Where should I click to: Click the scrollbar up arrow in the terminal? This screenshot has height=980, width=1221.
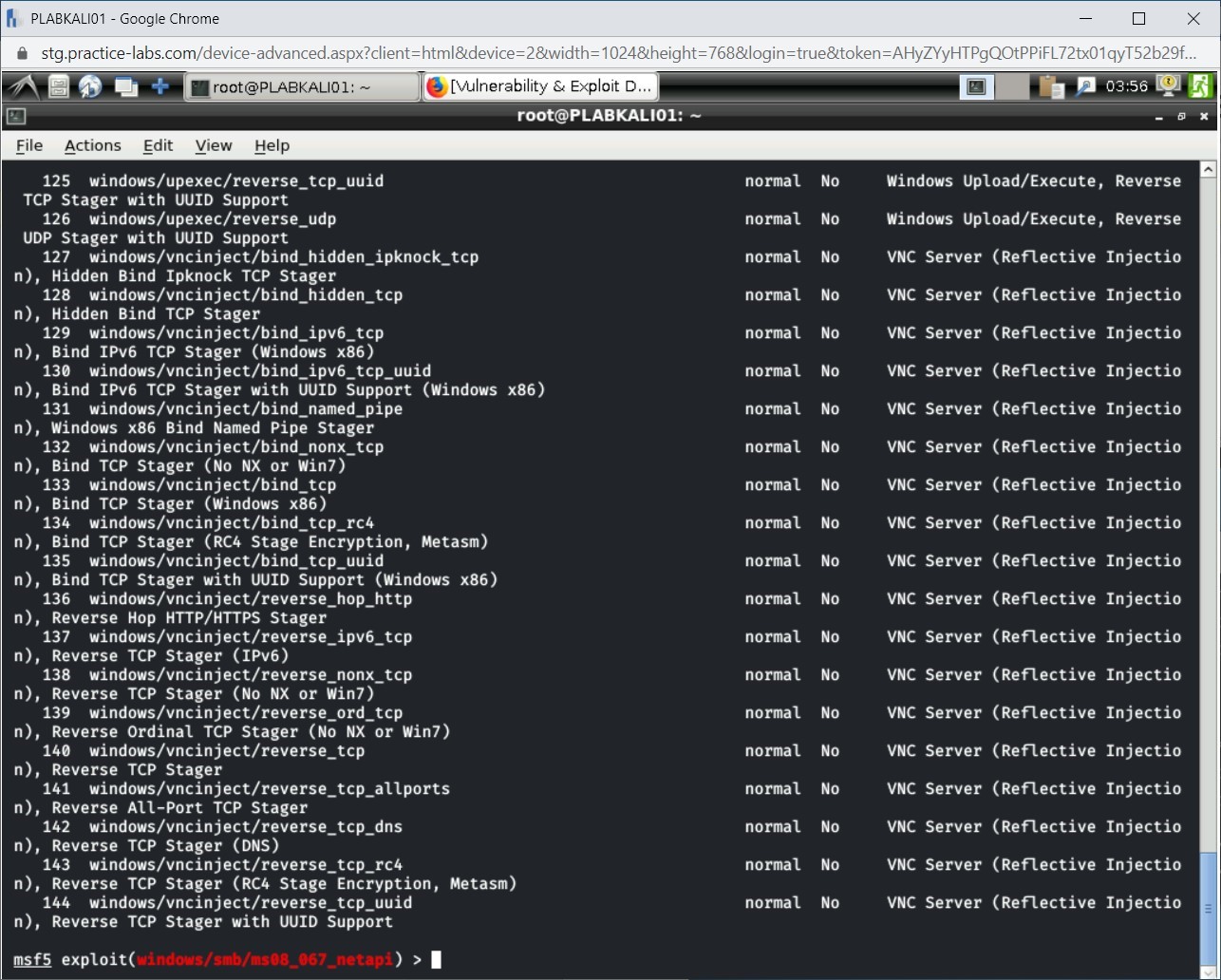[1208, 168]
